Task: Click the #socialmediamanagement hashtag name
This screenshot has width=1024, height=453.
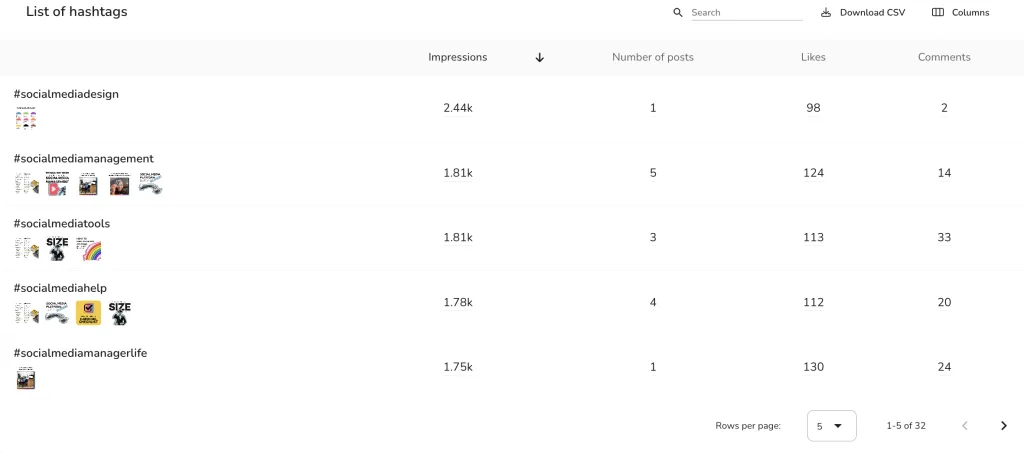Action: pyautogui.click(x=84, y=159)
